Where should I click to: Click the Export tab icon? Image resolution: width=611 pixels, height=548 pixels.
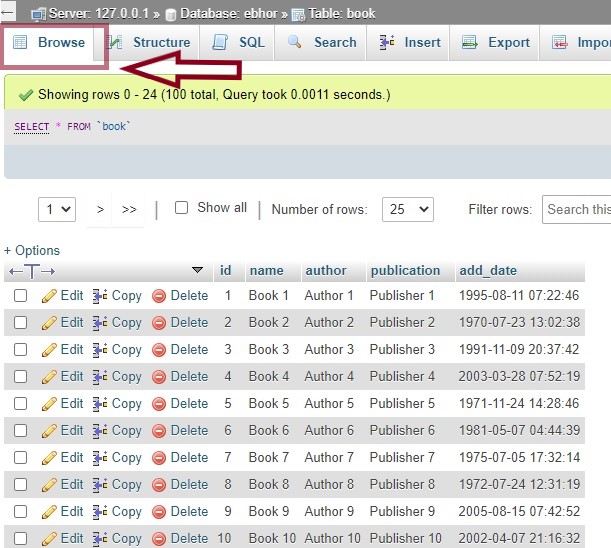point(470,42)
